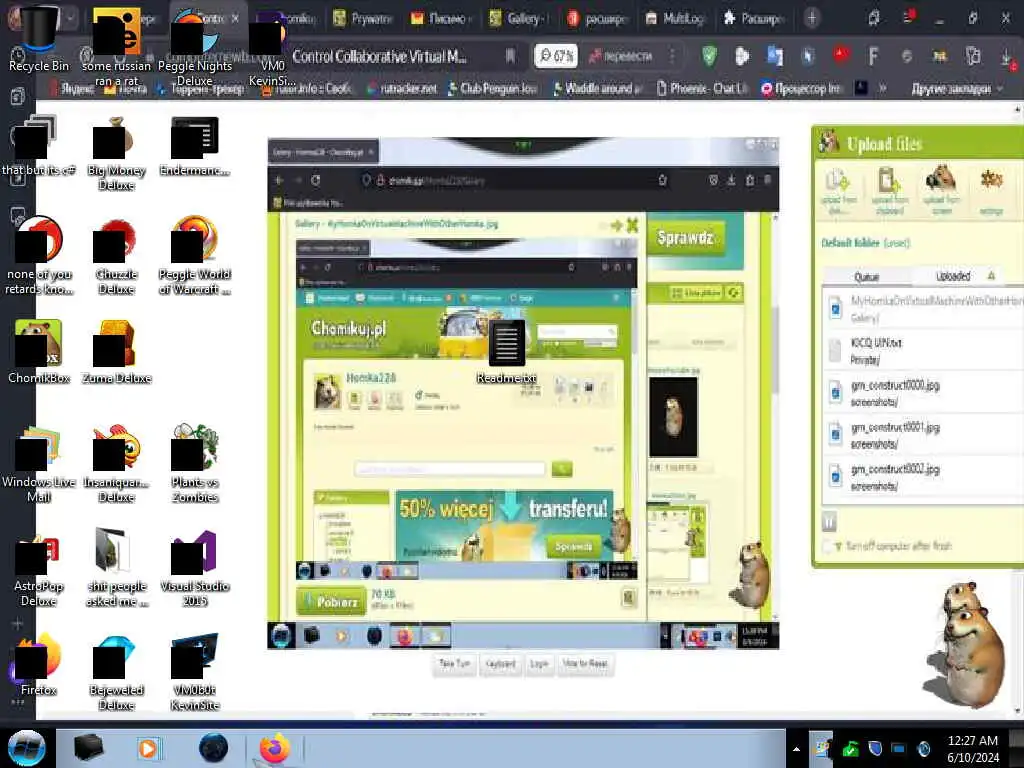1024x768 pixels.
Task: Click the Keyboard button below VM
Action: 500,664
